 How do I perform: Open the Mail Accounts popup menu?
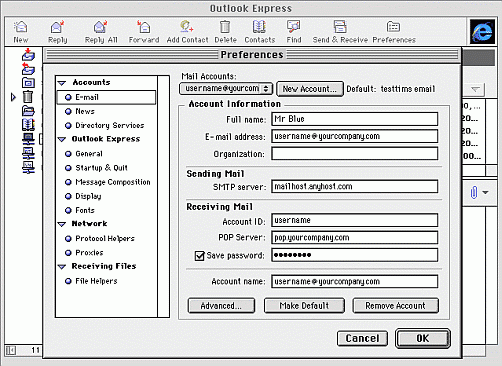[x=226, y=89]
